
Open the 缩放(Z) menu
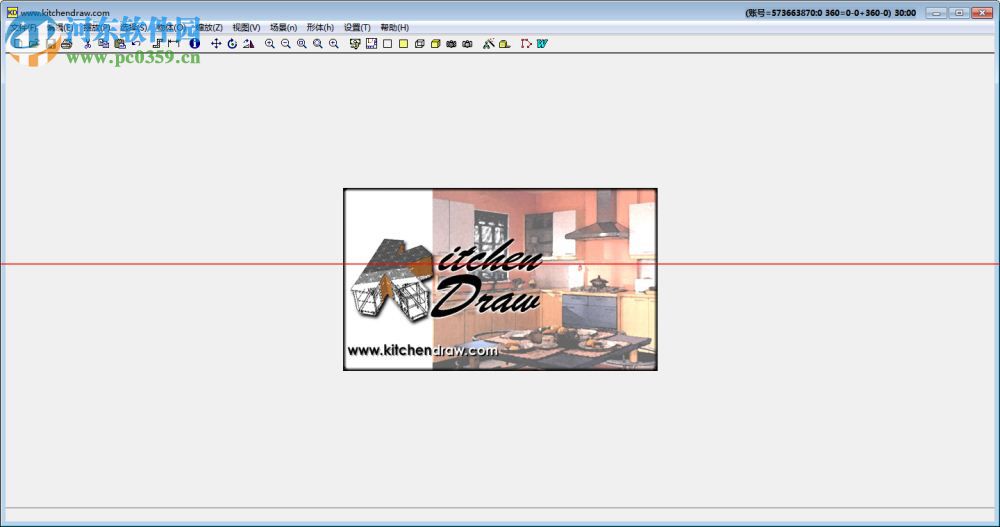[x=209, y=27]
